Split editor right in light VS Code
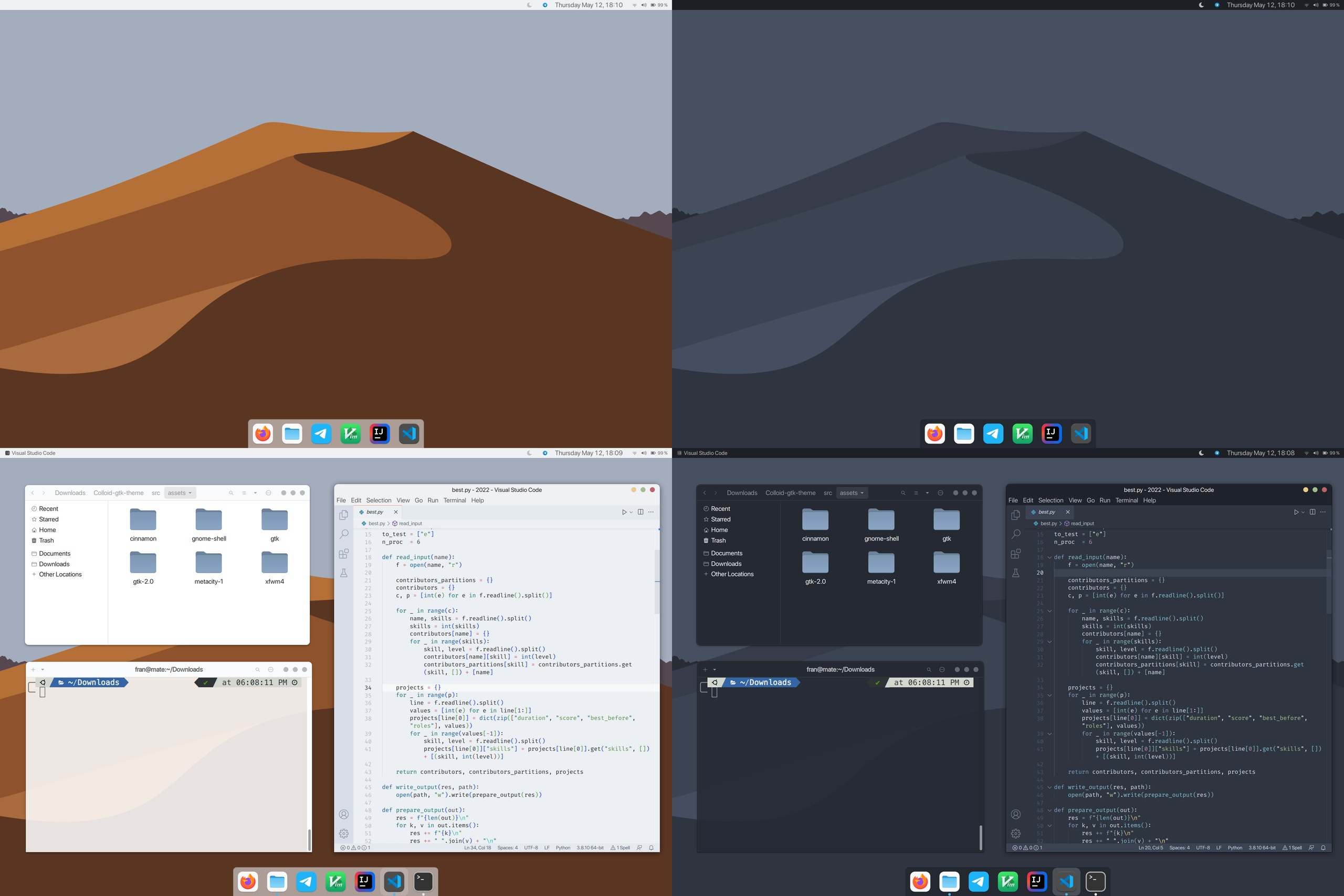 point(640,512)
